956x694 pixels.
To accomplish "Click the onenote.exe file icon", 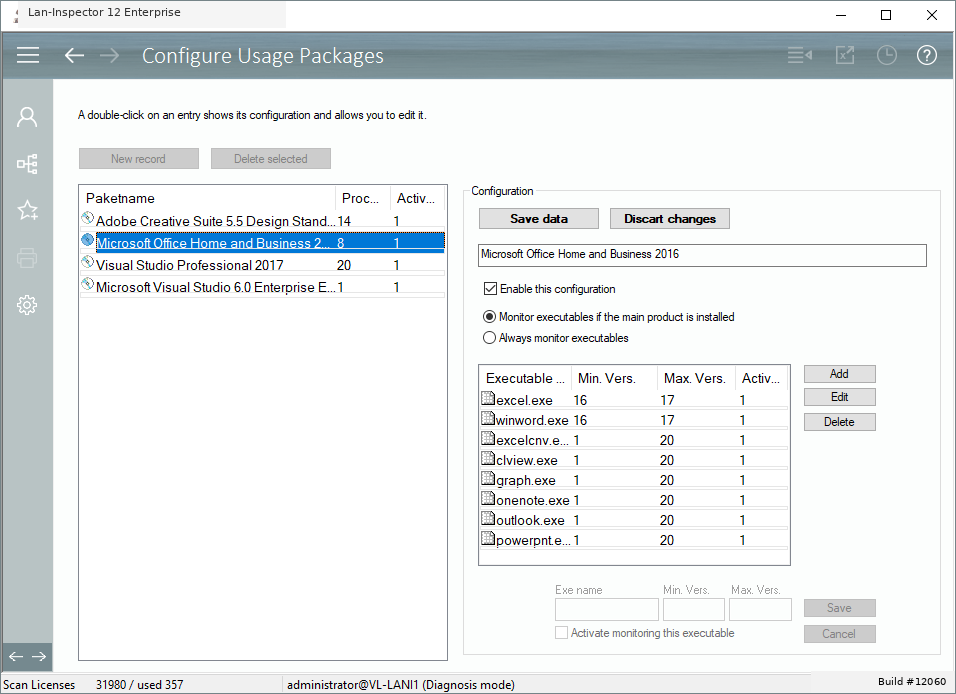I will point(488,498).
